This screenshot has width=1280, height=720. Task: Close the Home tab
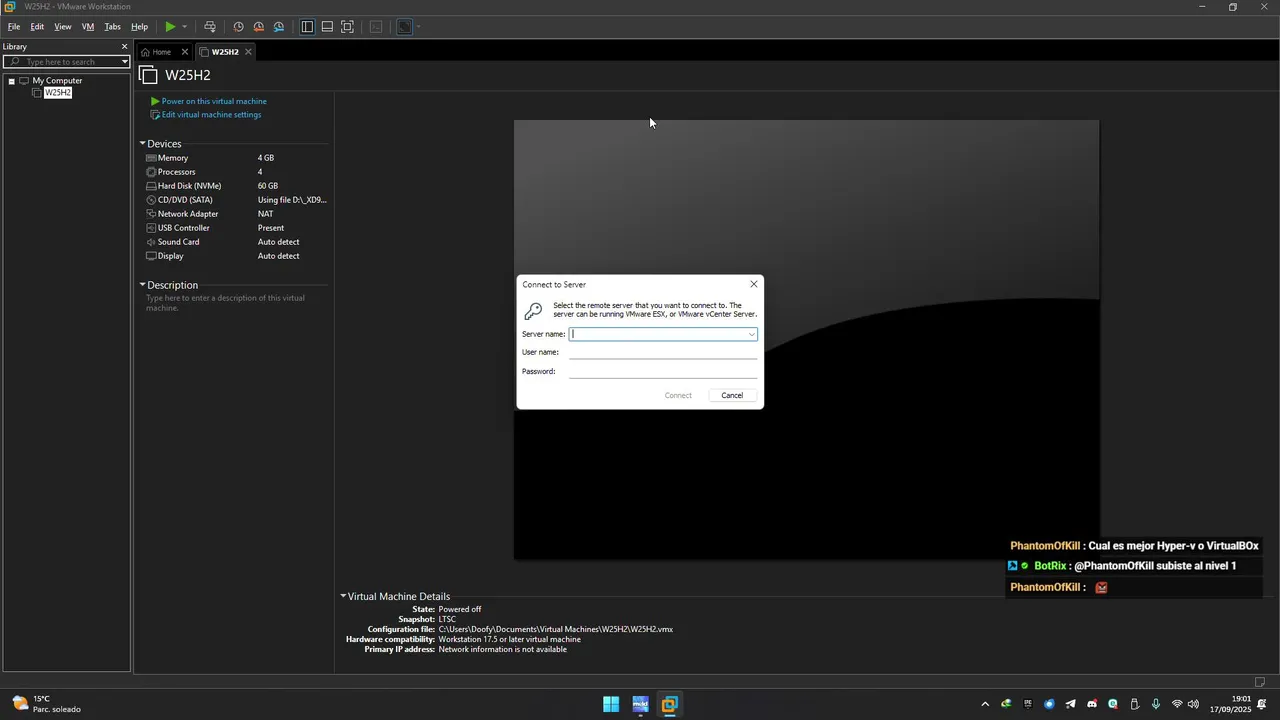(185, 52)
